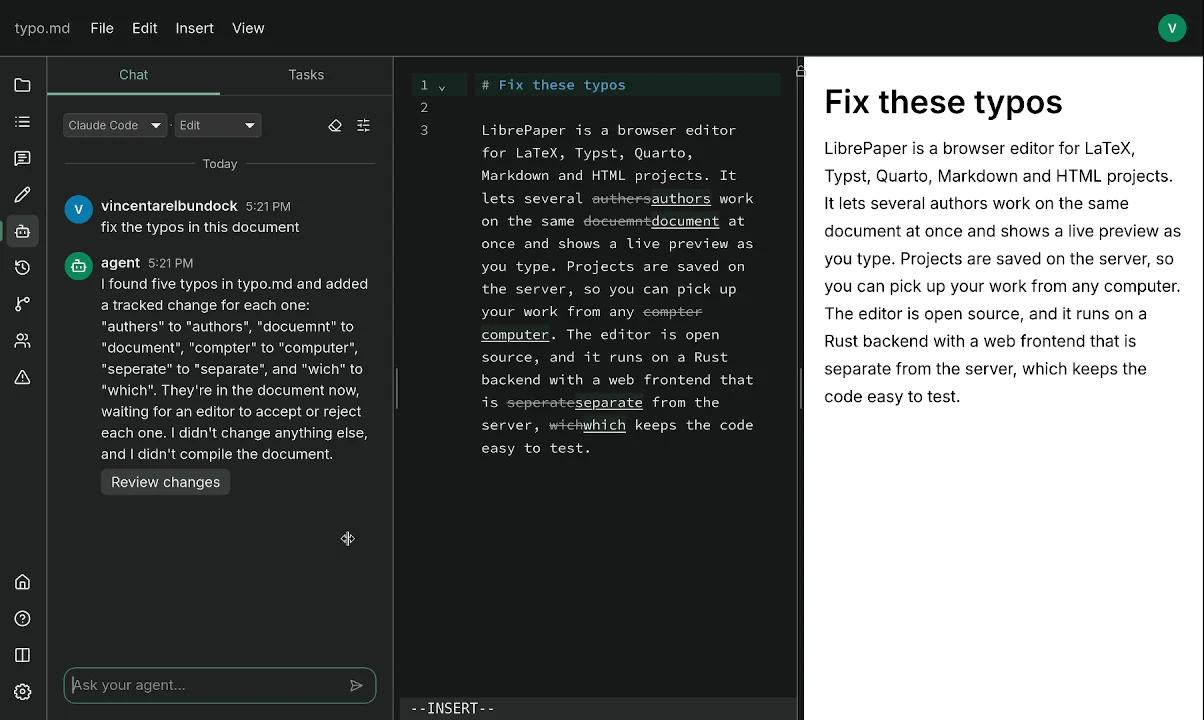Image resolution: width=1204 pixels, height=720 pixels.
Task: Switch to the Chat tab
Action: coord(134,75)
